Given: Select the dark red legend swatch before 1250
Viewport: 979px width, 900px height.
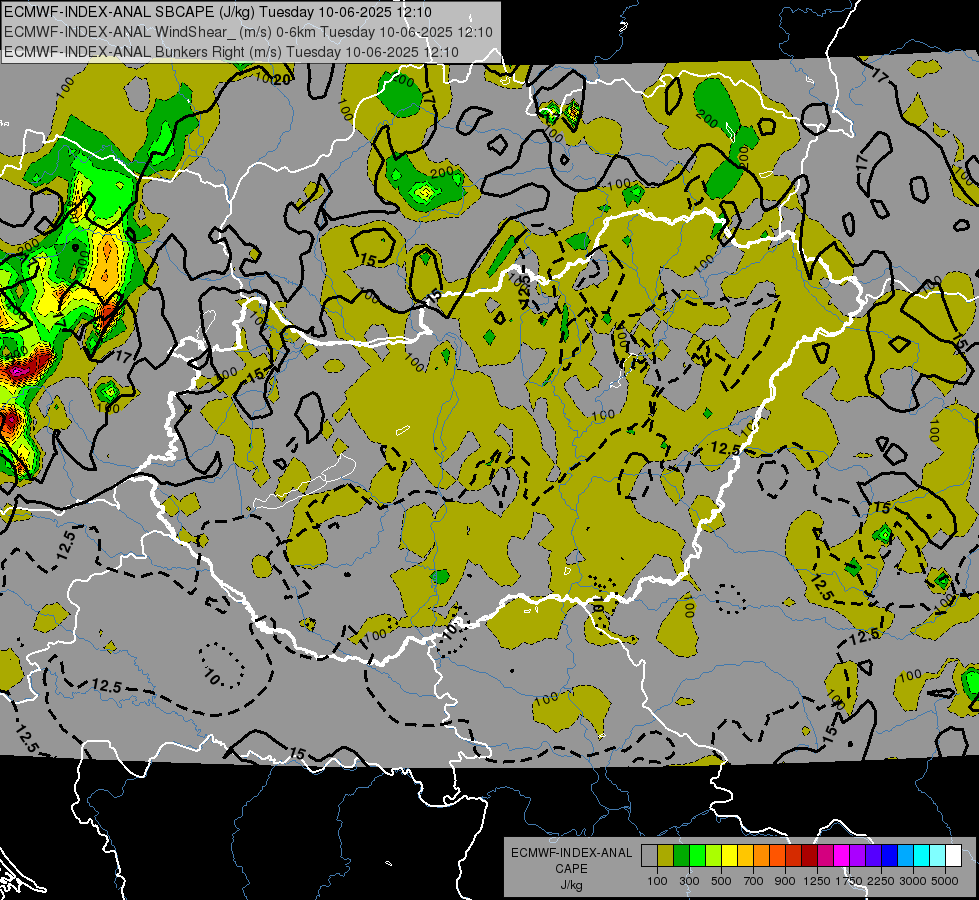Looking at the screenshot, I should pyautogui.click(x=810, y=855).
